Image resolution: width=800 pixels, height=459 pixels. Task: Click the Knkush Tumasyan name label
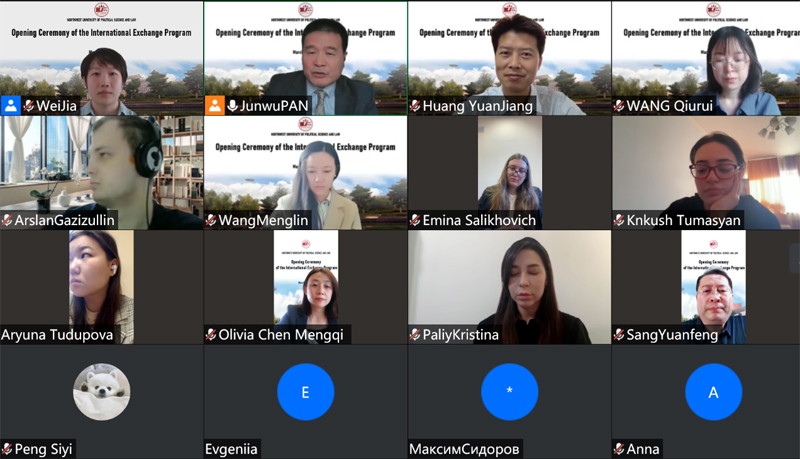click(x=684, y=220)
